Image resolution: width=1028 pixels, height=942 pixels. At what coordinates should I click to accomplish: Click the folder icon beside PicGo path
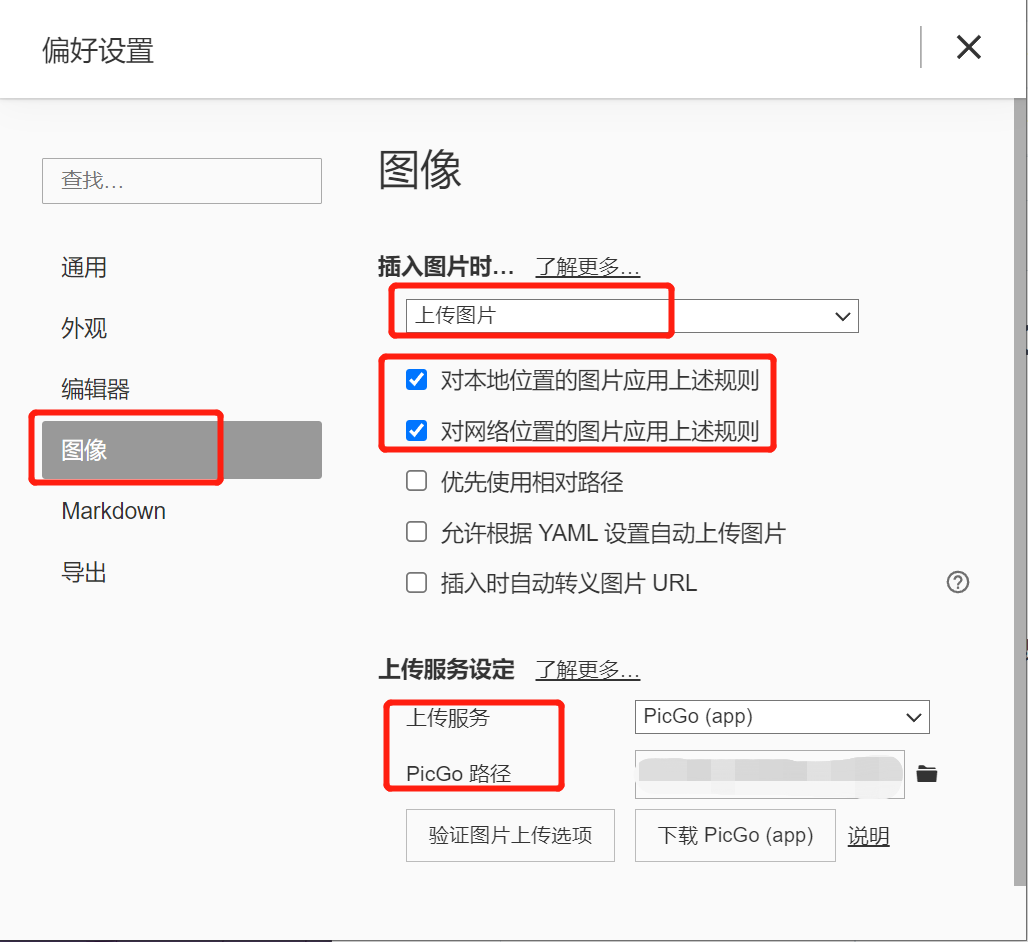927,773
